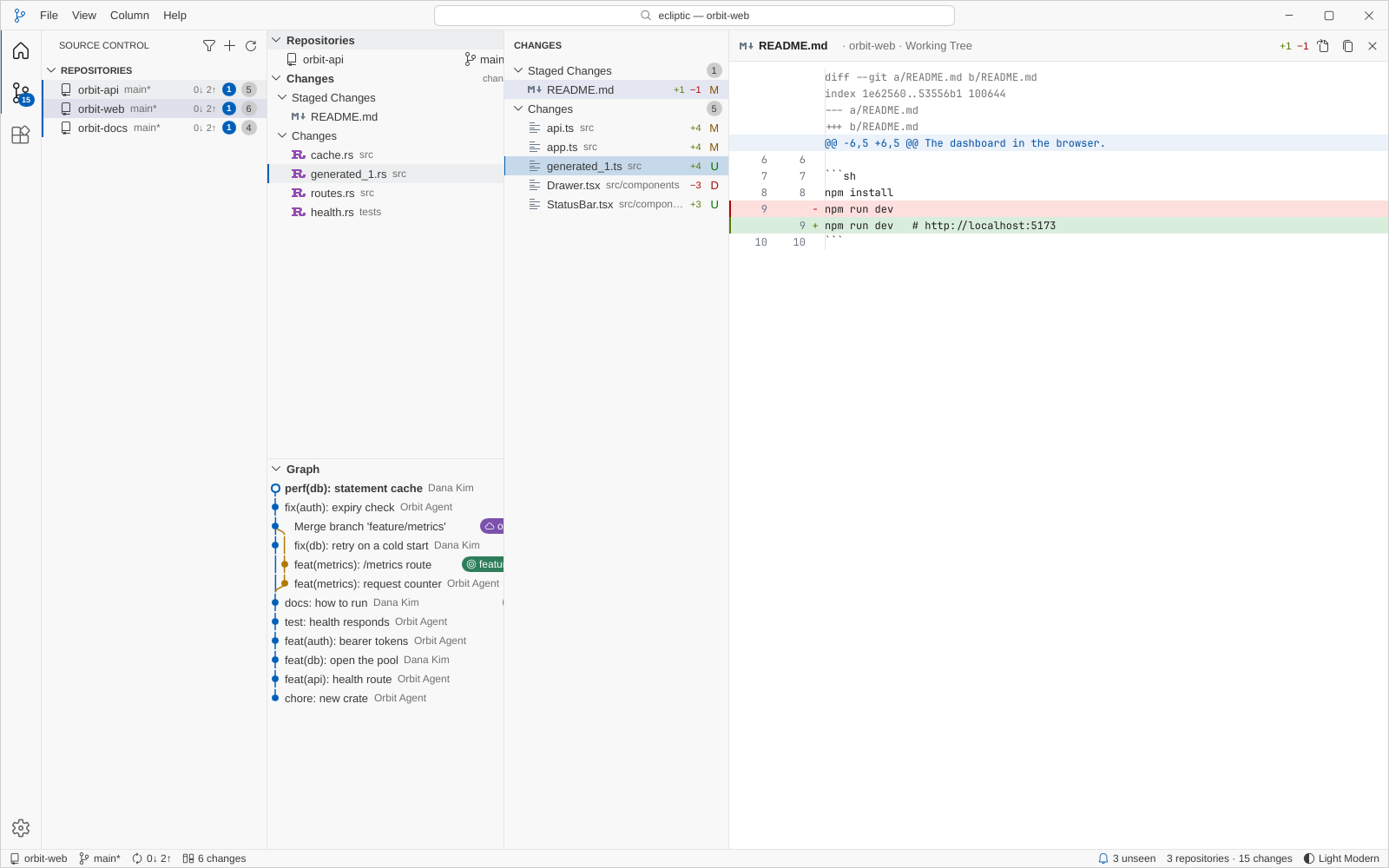Click the filter icon in Source Control header
The image size is (1389, 868).
click(209, 45)
